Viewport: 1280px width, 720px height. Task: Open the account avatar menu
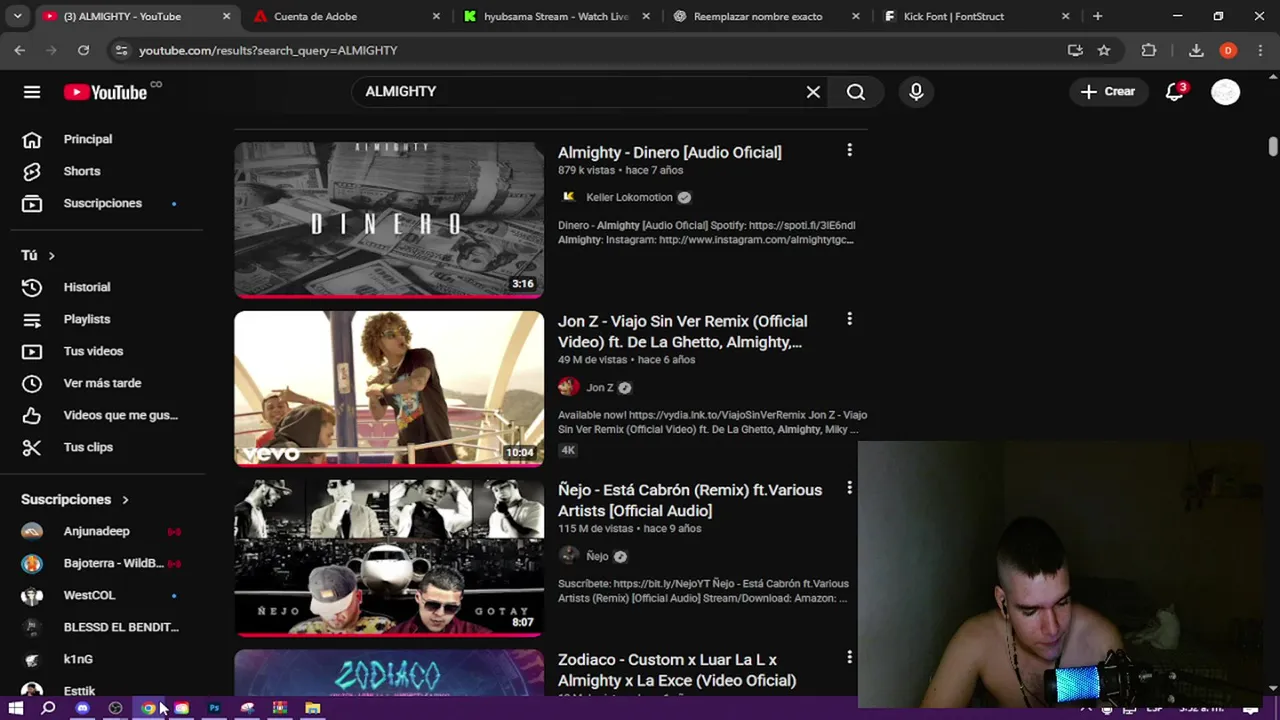coord(1225,92)
